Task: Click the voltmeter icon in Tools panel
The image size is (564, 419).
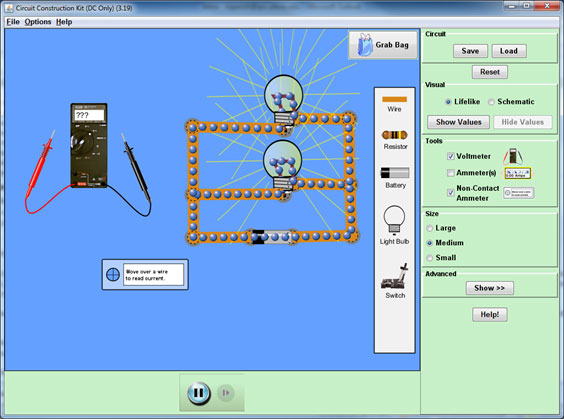Action: click(513, 156)
